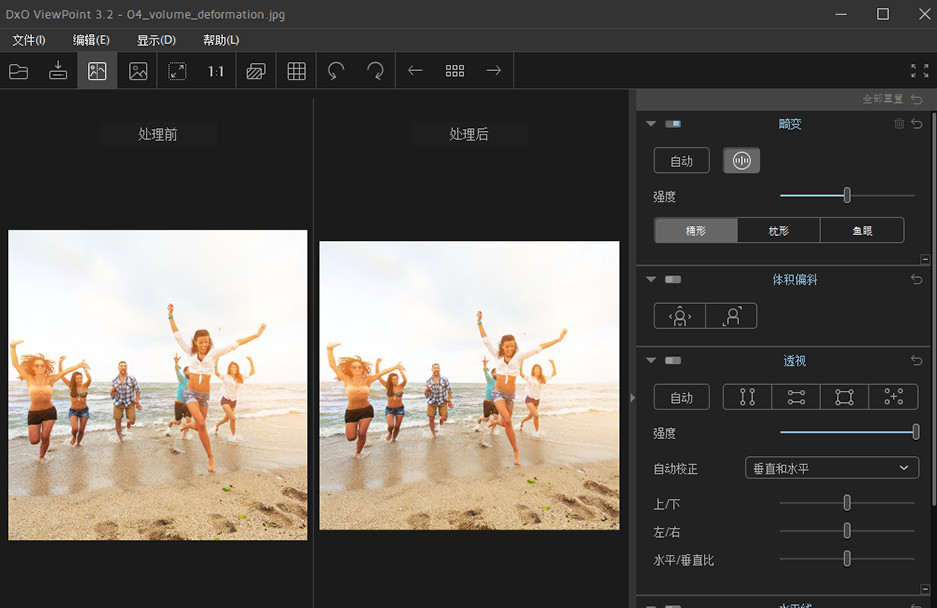Click the 自动 button in the 透视 panel
937x608 pixels.
click(682, 397)
